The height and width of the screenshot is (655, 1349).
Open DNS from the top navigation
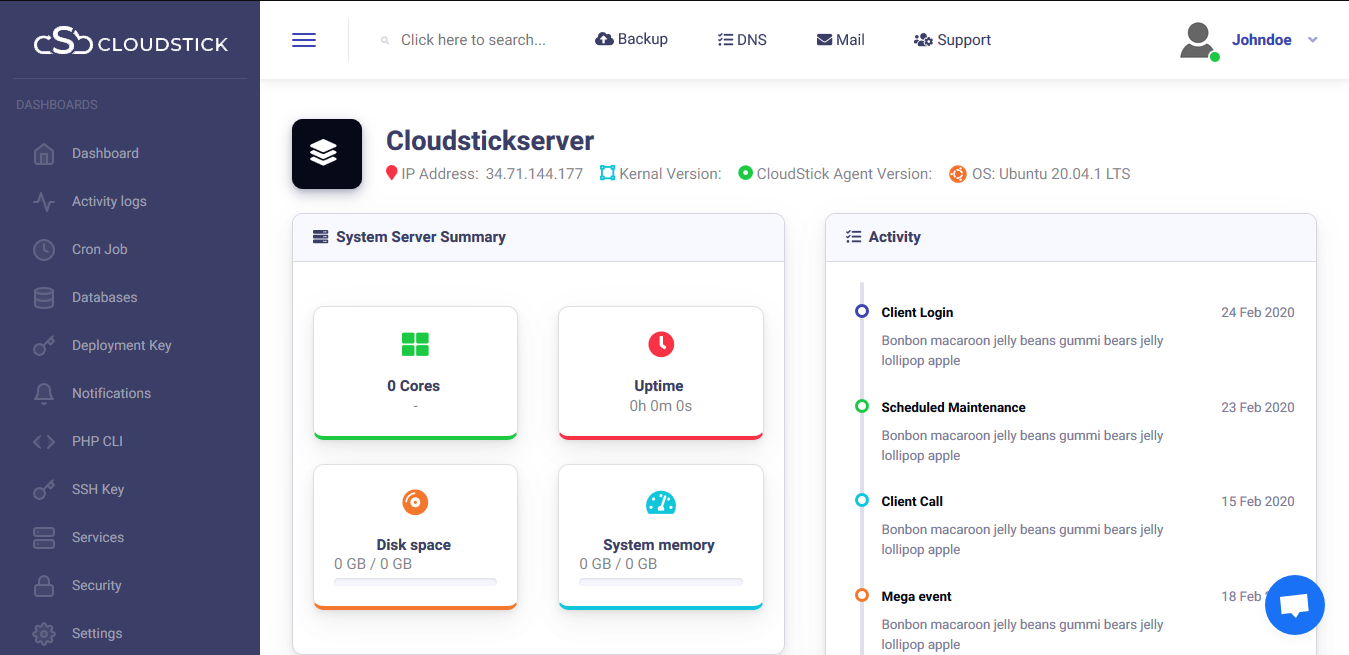click(x=742, y=40)
